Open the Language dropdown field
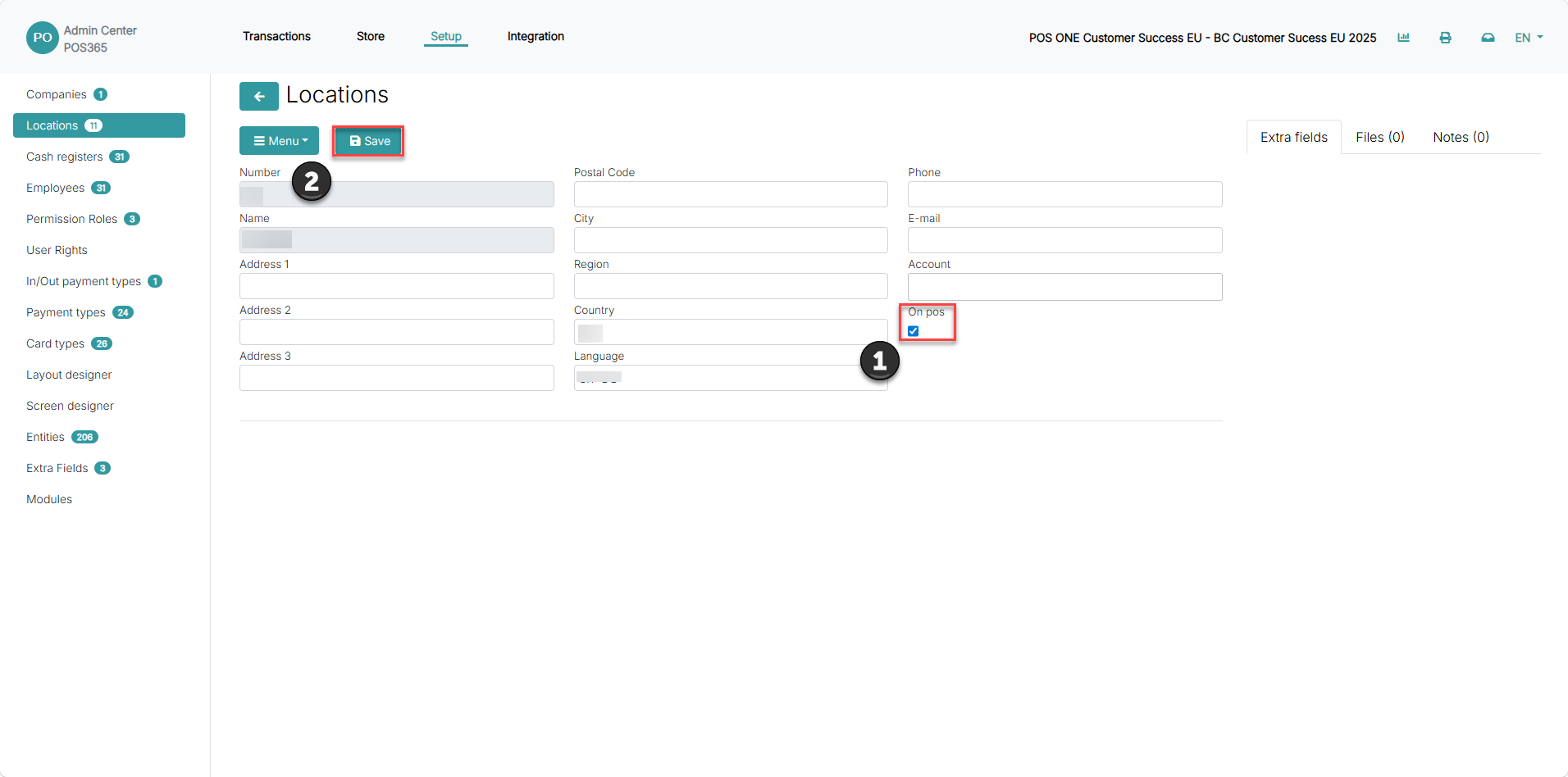 [x=731, y=378]
